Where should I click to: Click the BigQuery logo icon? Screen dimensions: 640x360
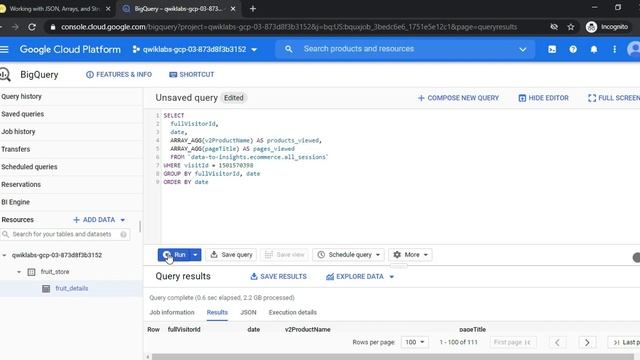click(5, 75)
